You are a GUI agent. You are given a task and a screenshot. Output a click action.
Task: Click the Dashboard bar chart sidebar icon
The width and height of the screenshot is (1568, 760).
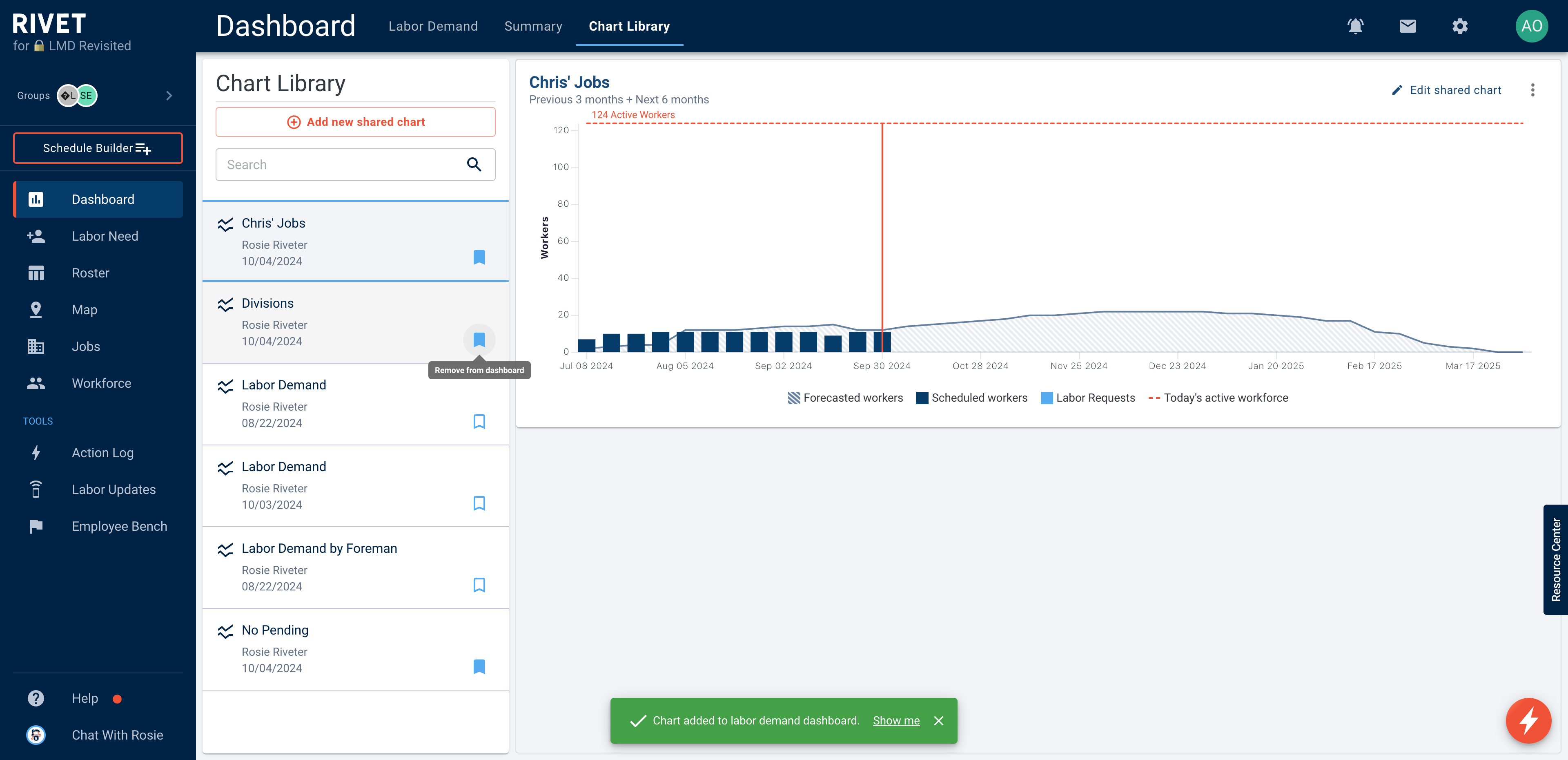point(36,199)
